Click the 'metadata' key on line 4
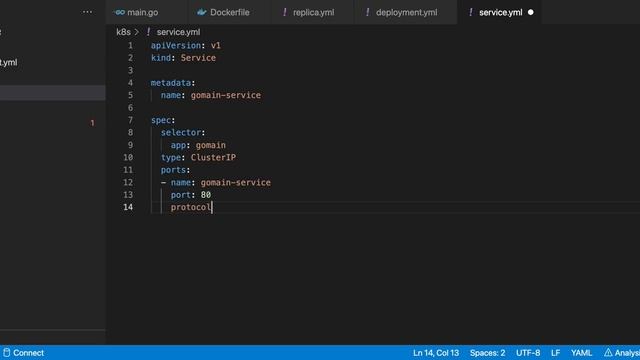The image size is (640, 360). coord(171,83)
